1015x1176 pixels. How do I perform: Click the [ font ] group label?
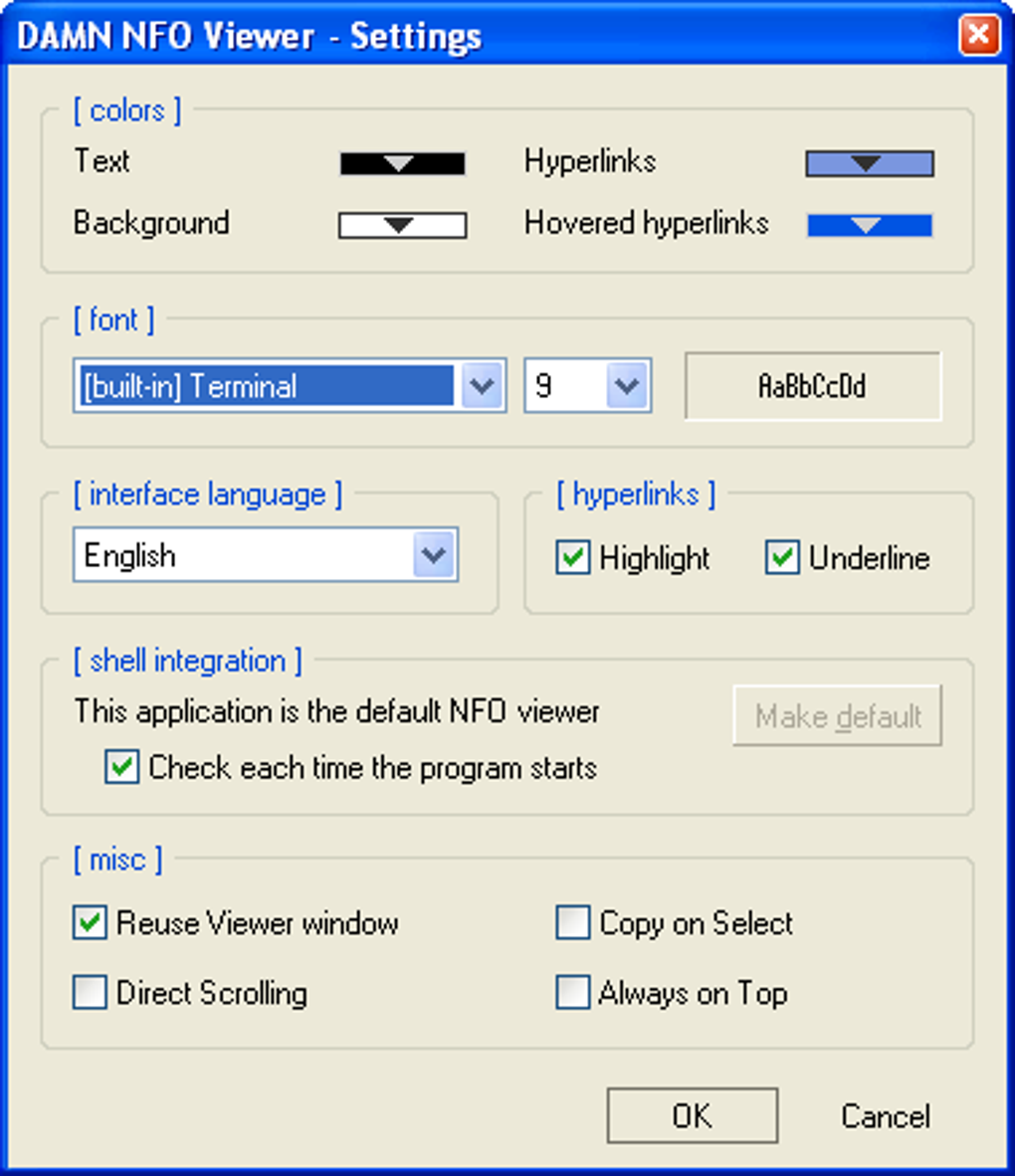(x=114, y=320)
